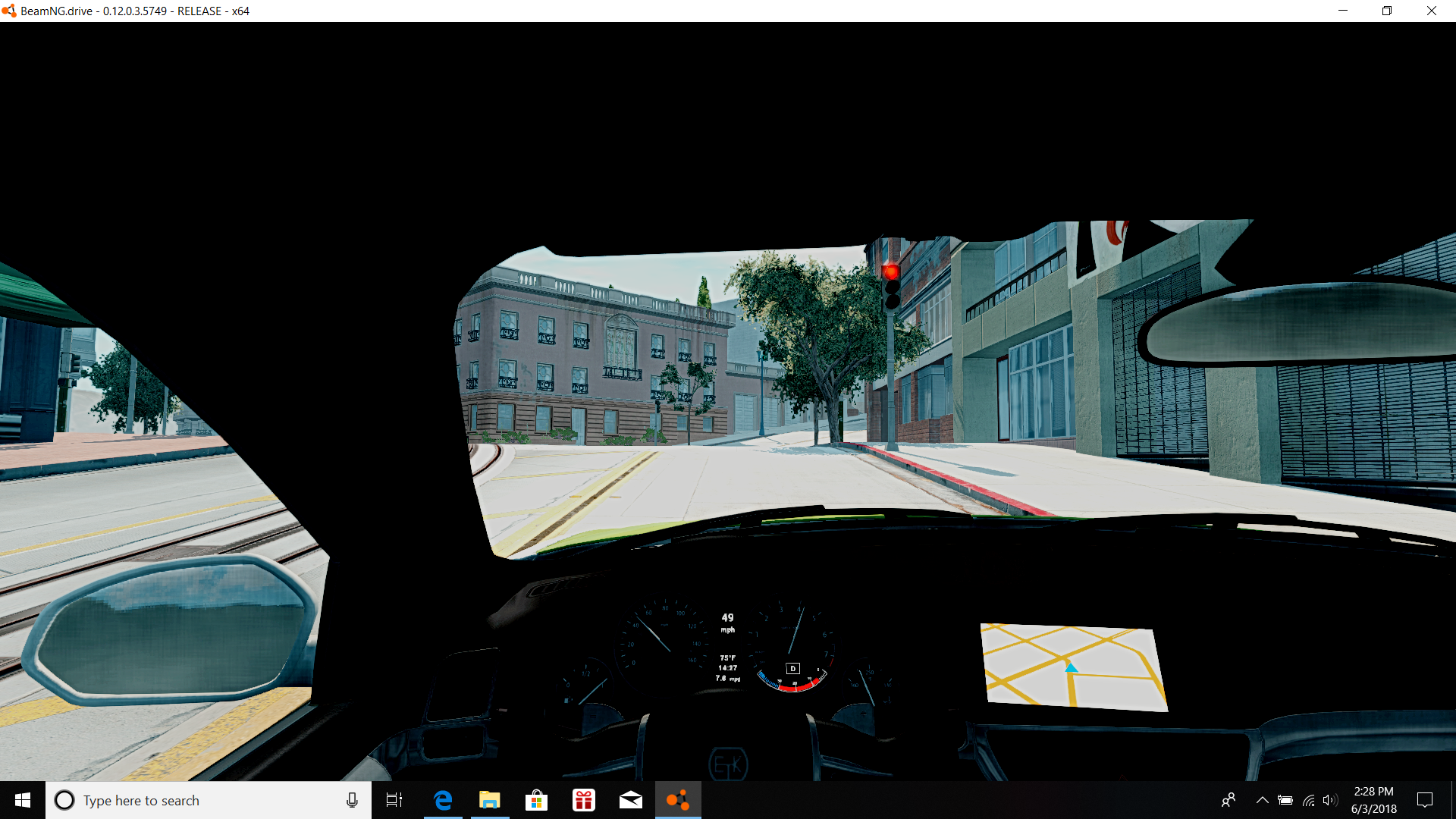Close the BeamNG.drive window
This screenshot has height=819, width=1456.
pyautogui.click(x=1432, y=11)
